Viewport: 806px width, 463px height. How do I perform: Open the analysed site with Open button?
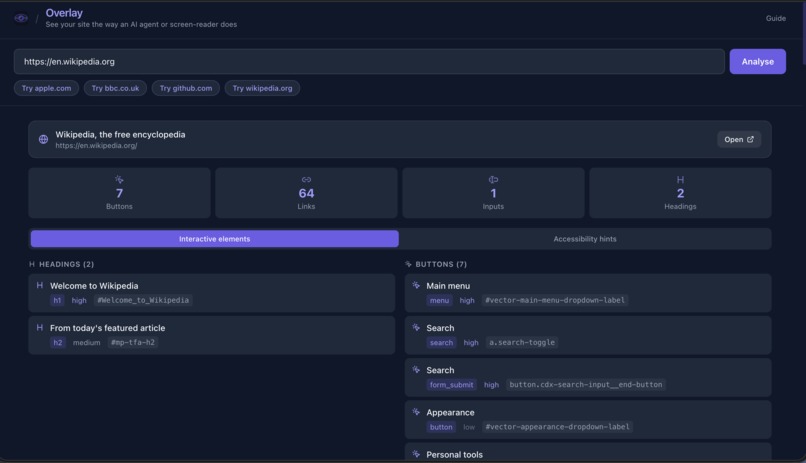click(739, 139)
